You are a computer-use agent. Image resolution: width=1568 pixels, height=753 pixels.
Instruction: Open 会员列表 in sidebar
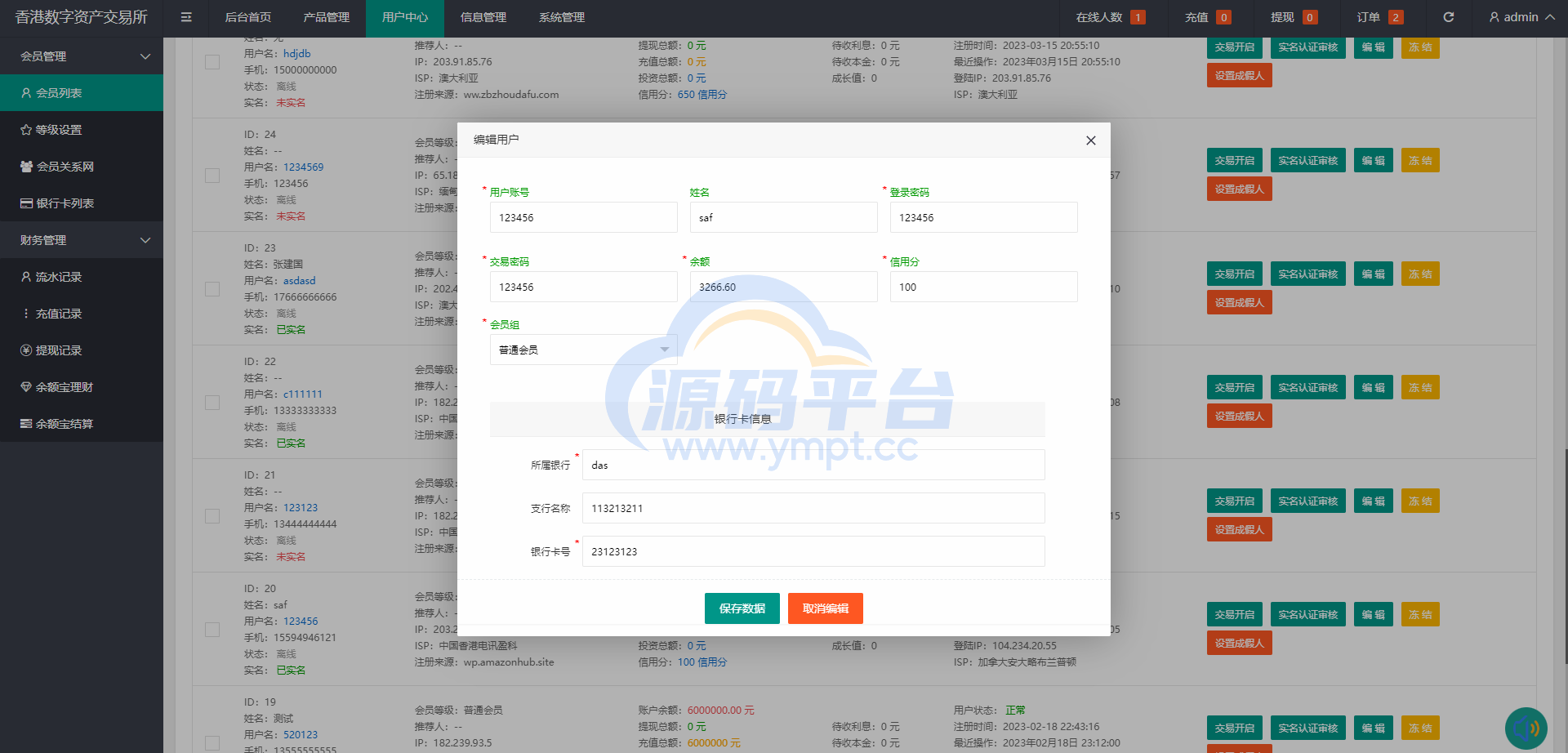point(82,93)
